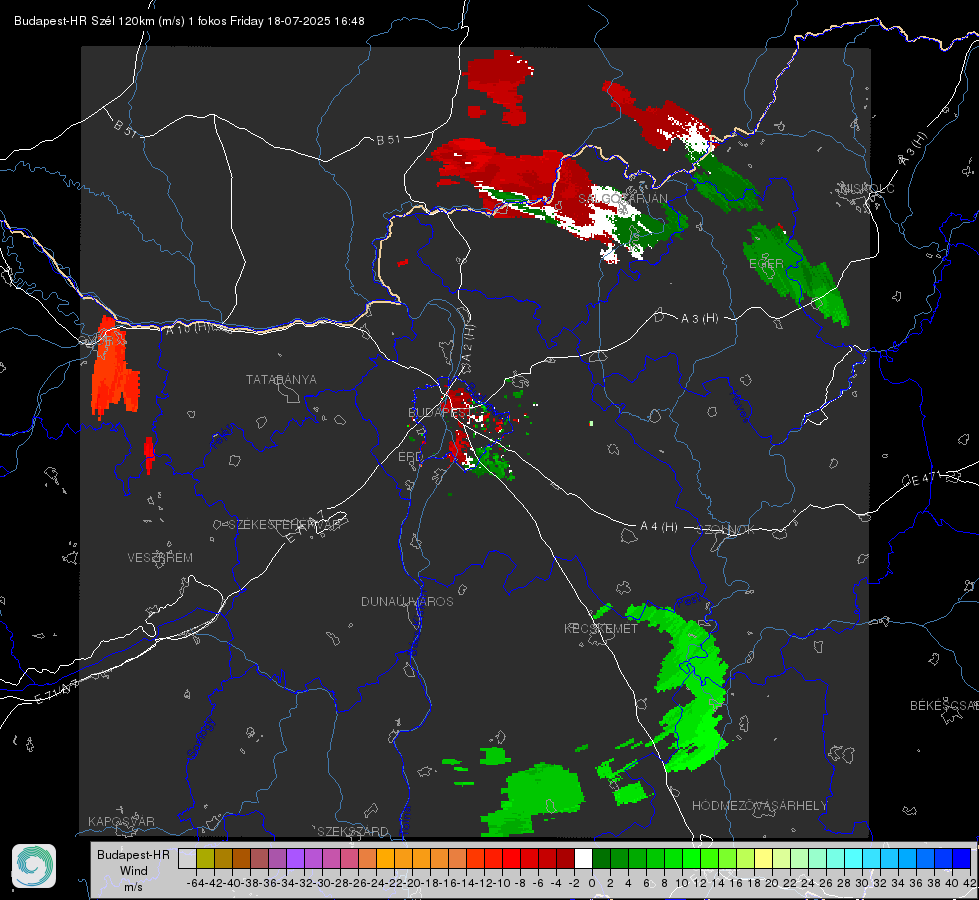Select the white swatch between -2 and 0

(x=583, y=858)
